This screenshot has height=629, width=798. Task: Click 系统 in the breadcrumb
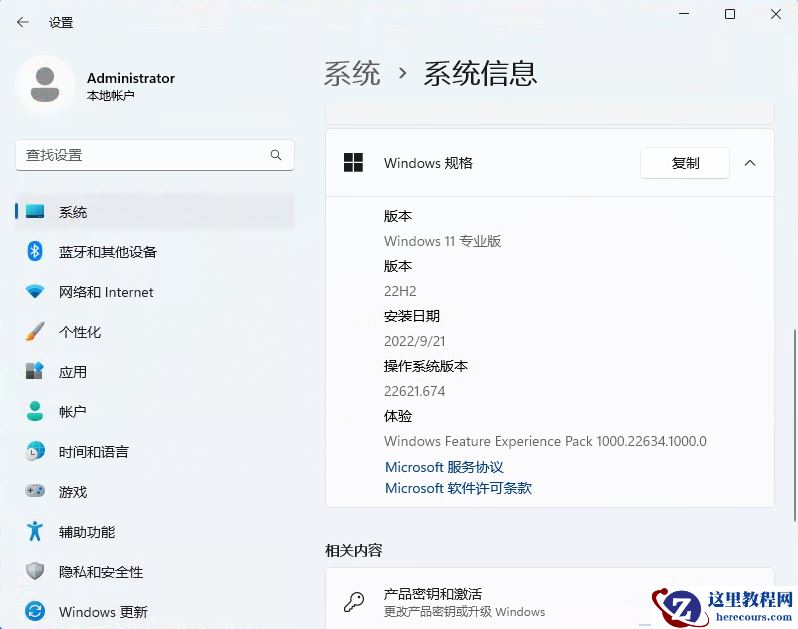click(x=352, y=73)
